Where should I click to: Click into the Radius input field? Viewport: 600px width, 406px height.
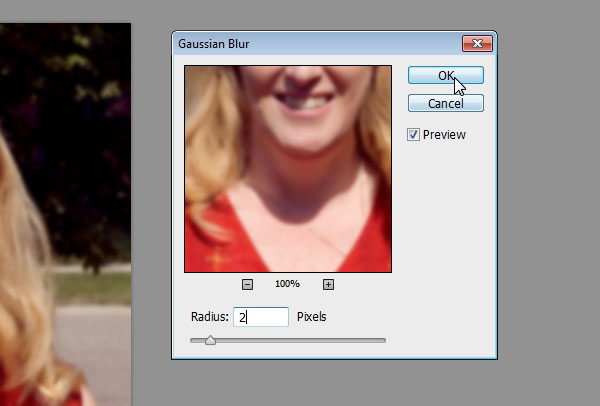[x=262, y=317]
